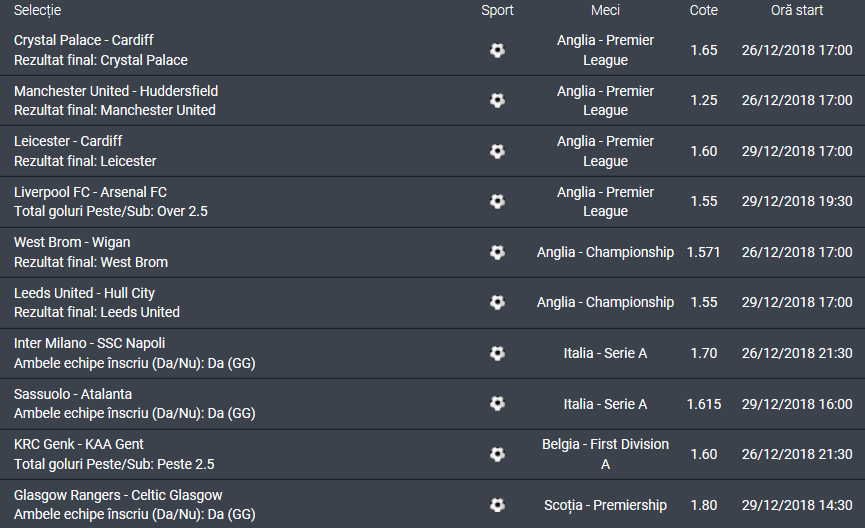Open the Liverpool FC - Arsenal FC selection

(90, 192)
